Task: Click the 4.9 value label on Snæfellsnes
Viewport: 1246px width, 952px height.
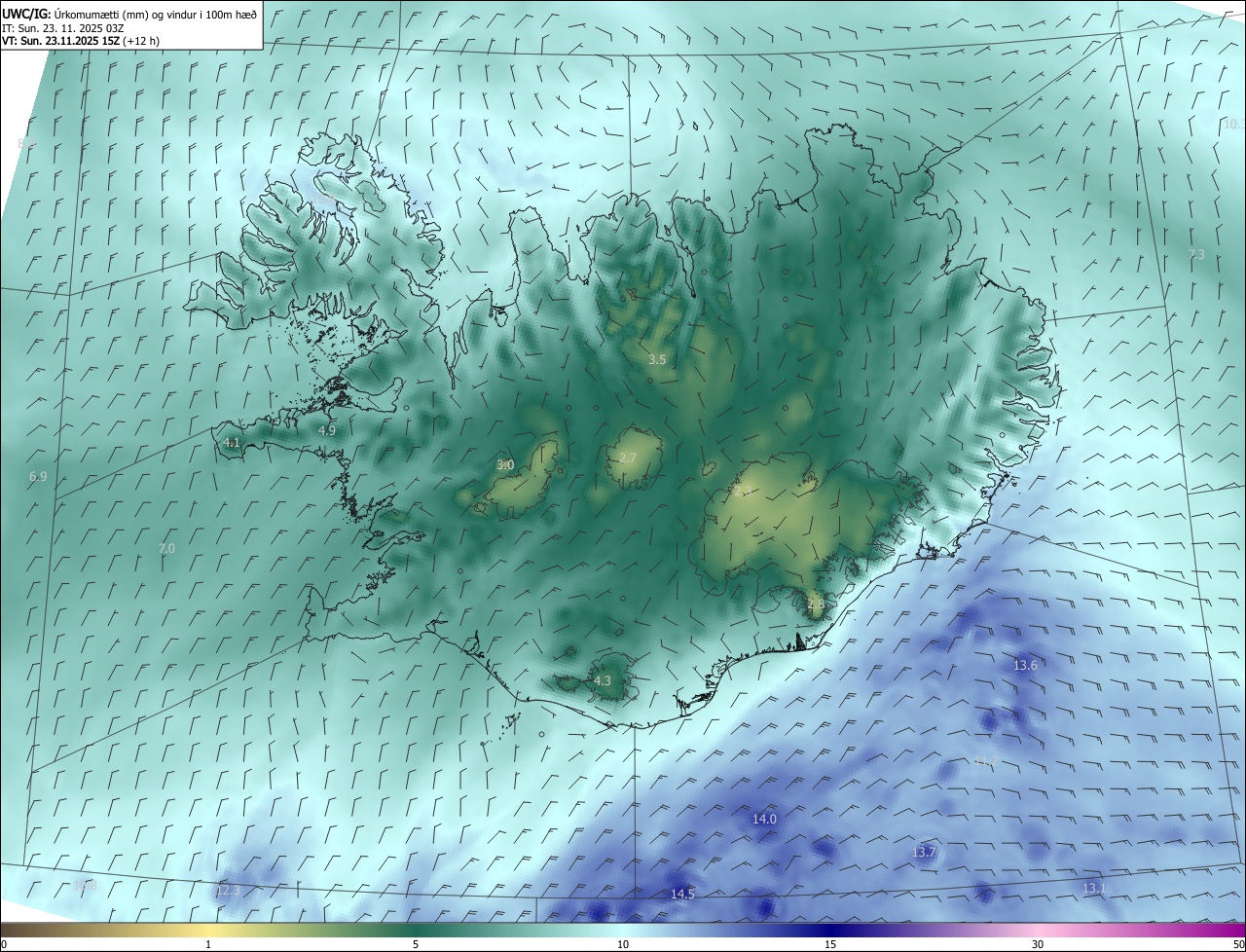Action: pos(327,430)
